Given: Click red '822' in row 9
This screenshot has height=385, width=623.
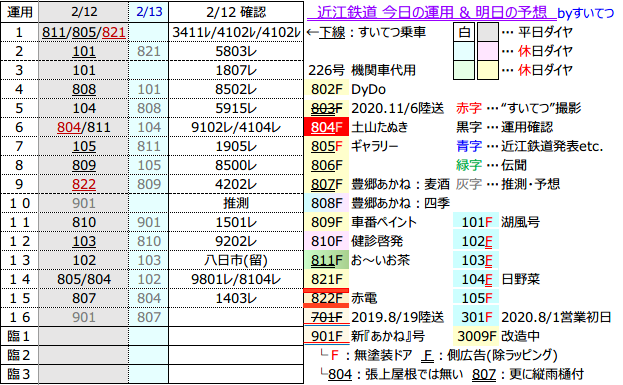Looking at the screenshot, I should [84, 184].
